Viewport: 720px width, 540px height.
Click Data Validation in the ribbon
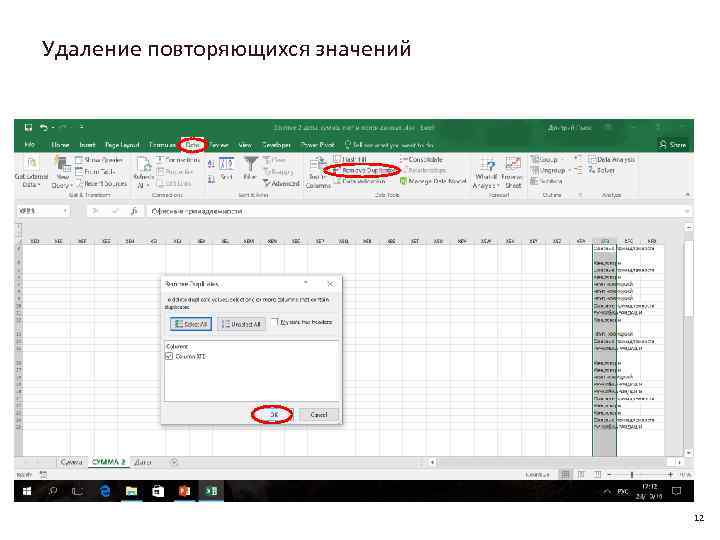click(359, 181)
